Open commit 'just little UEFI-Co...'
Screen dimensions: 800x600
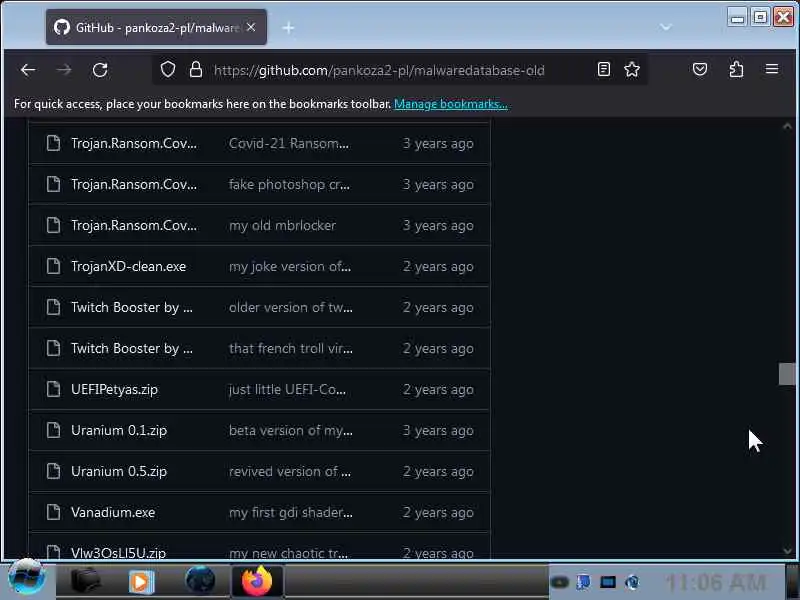click(287, 389)
